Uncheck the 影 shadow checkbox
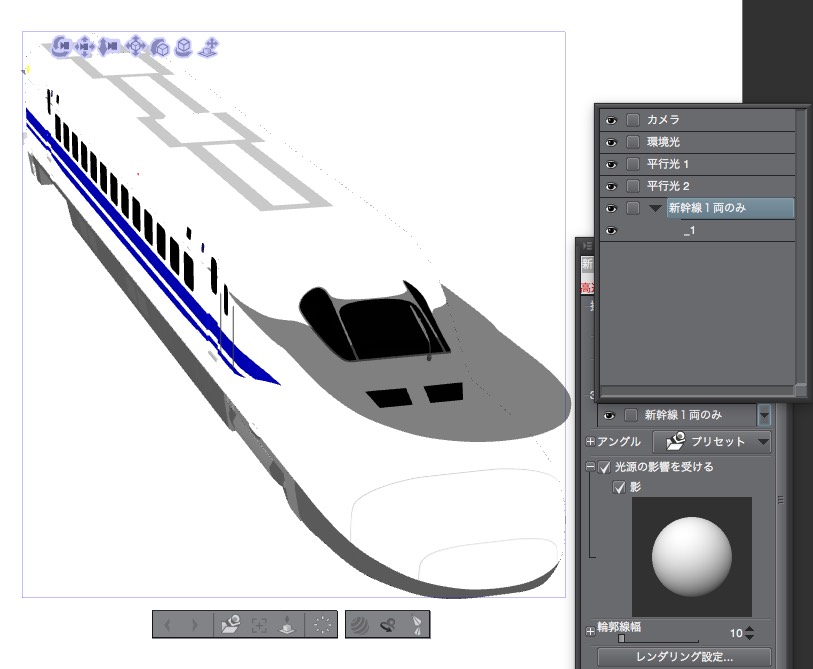 [x=619, y=487]
